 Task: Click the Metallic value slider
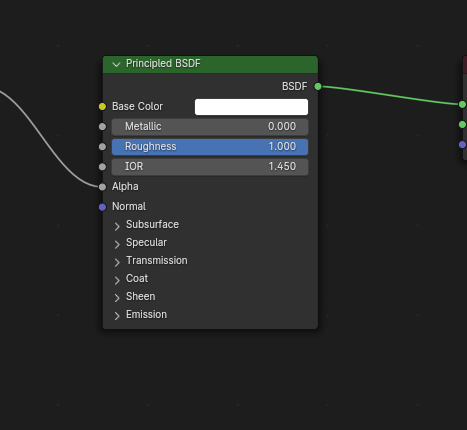tap(210, 127)
